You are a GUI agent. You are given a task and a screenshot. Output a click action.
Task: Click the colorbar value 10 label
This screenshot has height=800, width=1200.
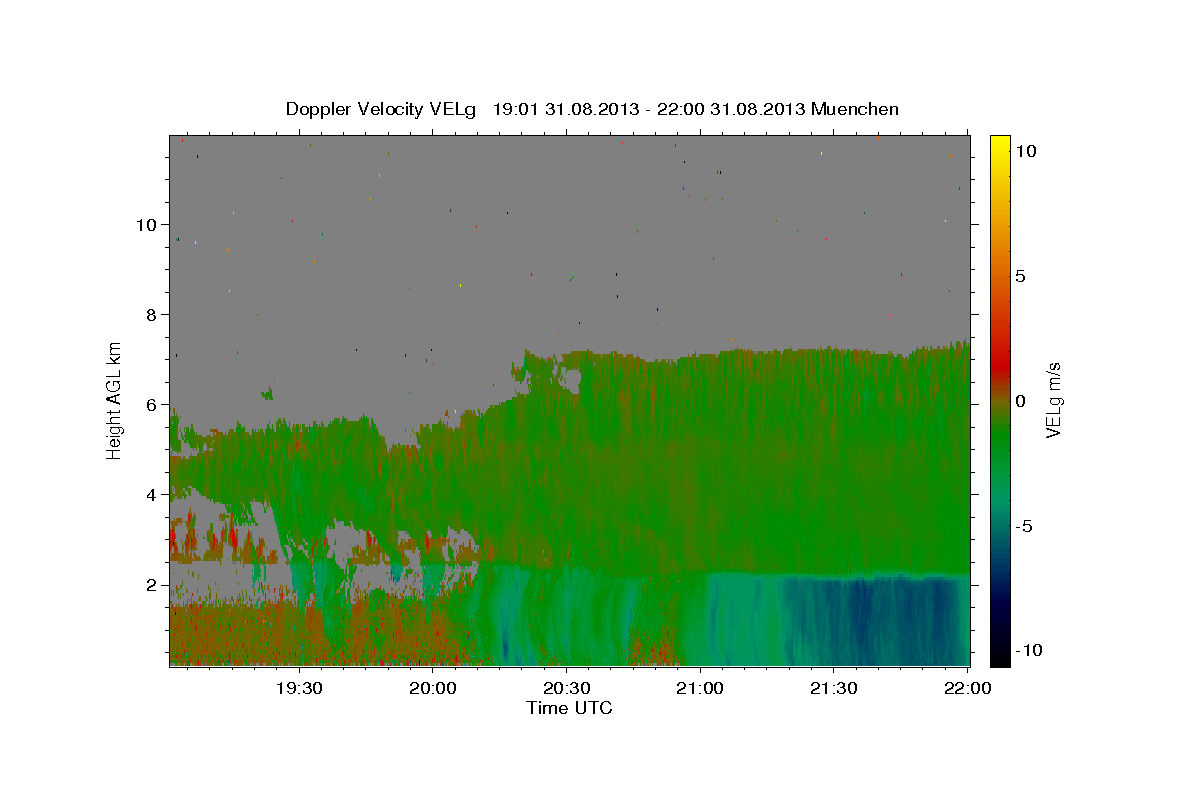point(1025,150)
